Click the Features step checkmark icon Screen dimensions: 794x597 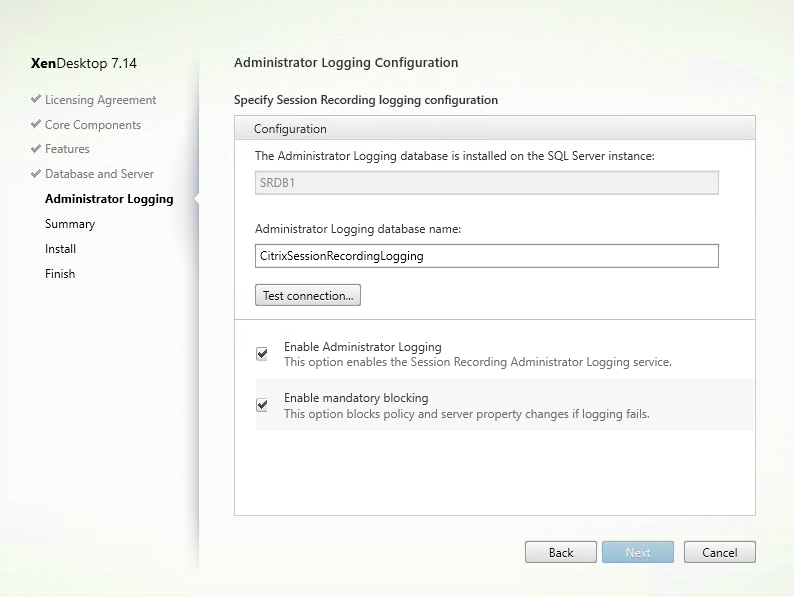click(x=36, y=149)
